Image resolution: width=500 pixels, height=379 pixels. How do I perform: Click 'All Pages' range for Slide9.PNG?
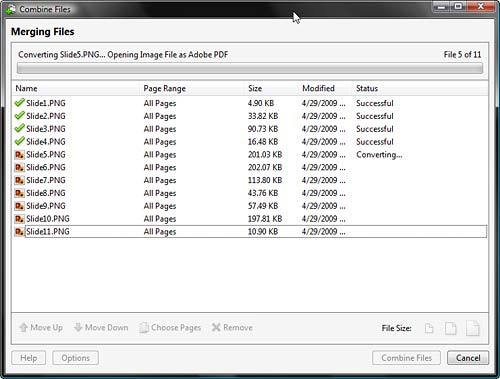[160, 206]
